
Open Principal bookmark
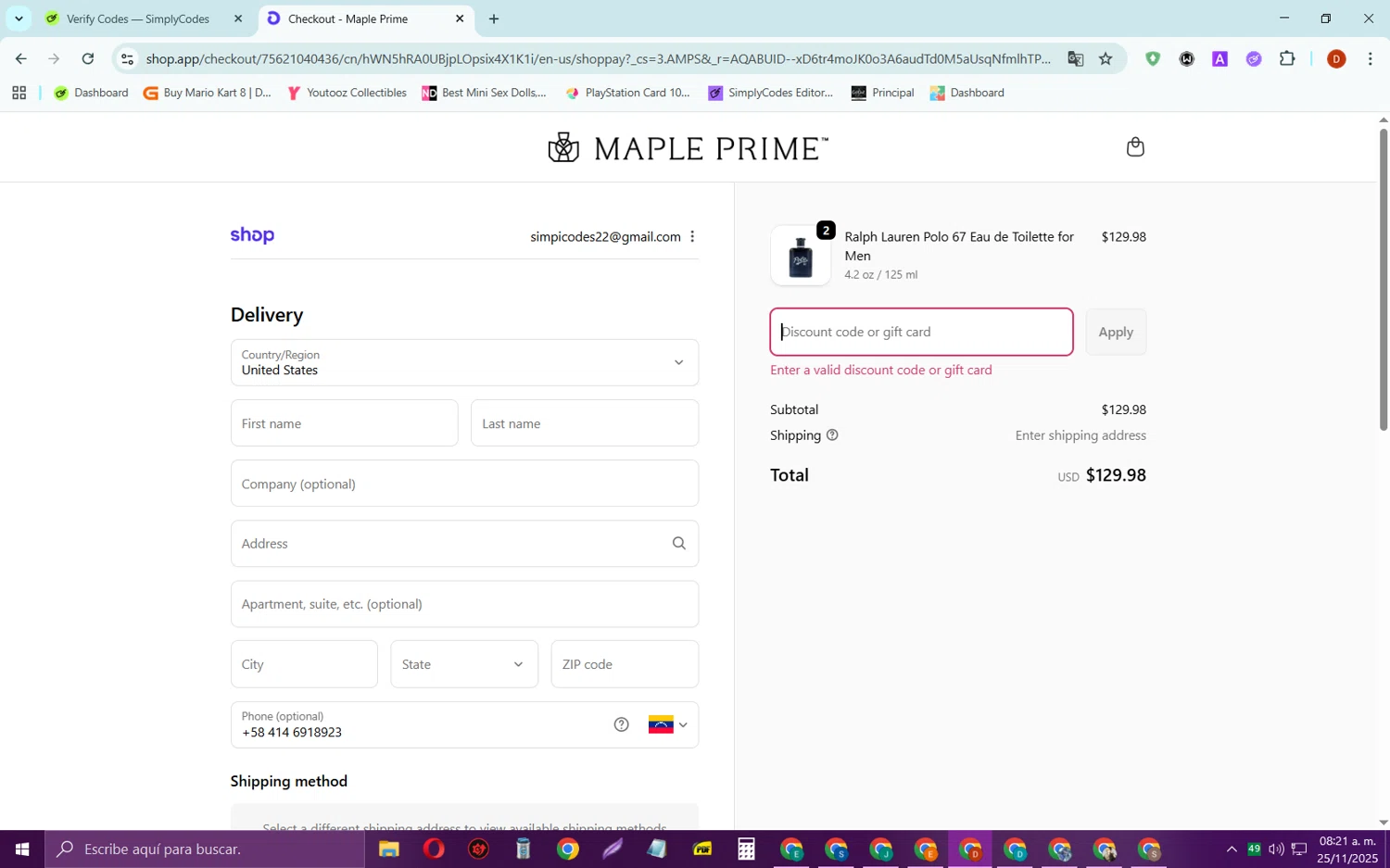click(883, 93)
